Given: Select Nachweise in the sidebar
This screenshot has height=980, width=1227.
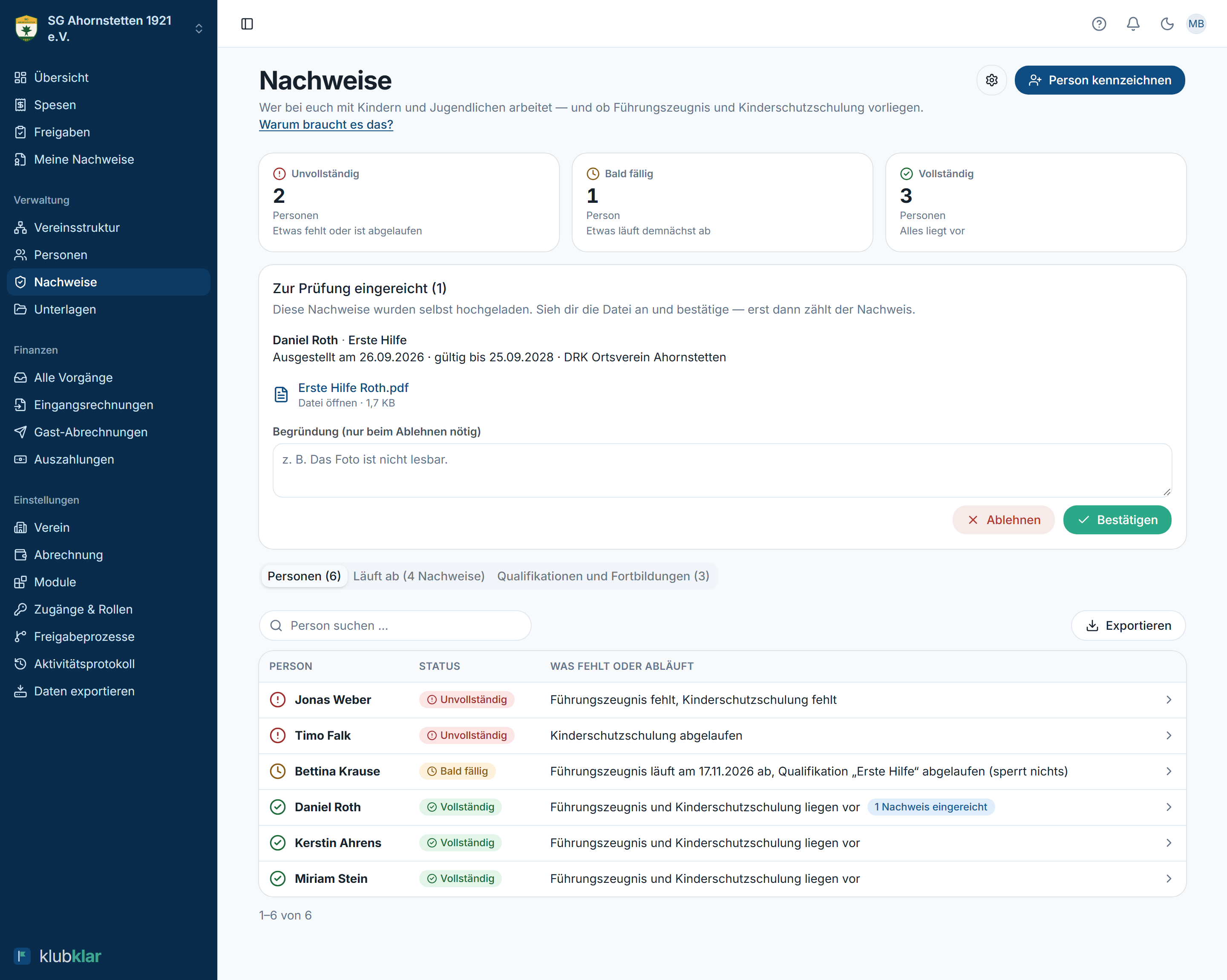Looking at the screenshot, I should click(109, 282).
